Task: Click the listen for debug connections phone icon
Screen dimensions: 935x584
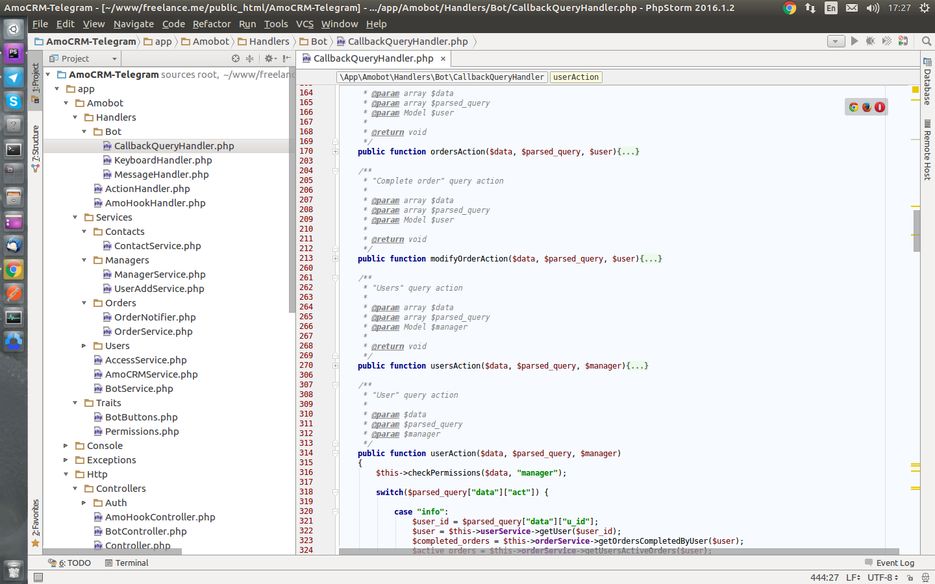Action: [x=903, y=41]
